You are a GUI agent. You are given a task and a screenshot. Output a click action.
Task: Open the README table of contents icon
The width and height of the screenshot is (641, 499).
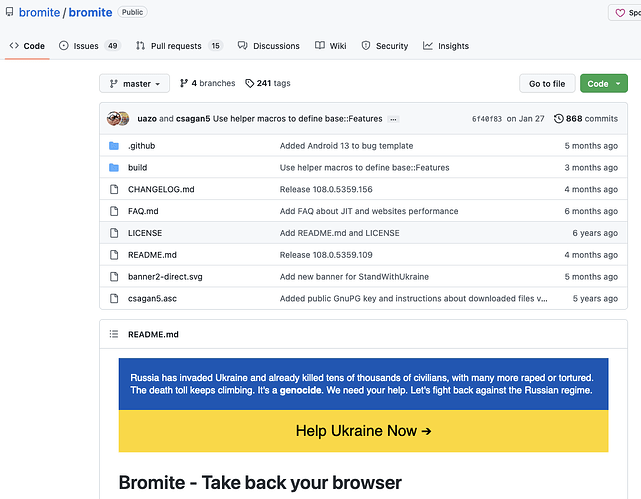click(x=114, y=334)
